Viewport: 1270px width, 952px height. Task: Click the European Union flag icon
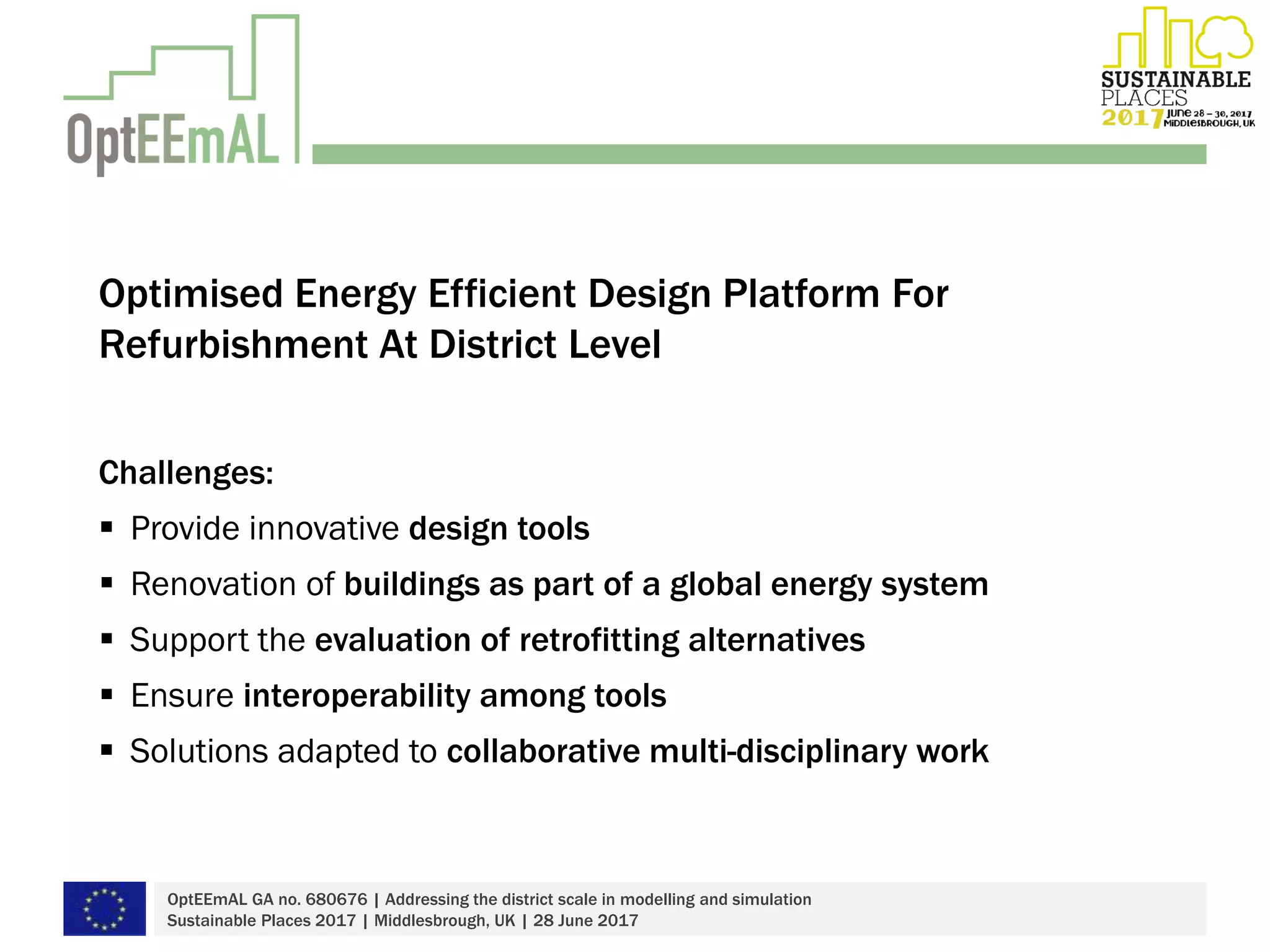click(x=104, y=909)
